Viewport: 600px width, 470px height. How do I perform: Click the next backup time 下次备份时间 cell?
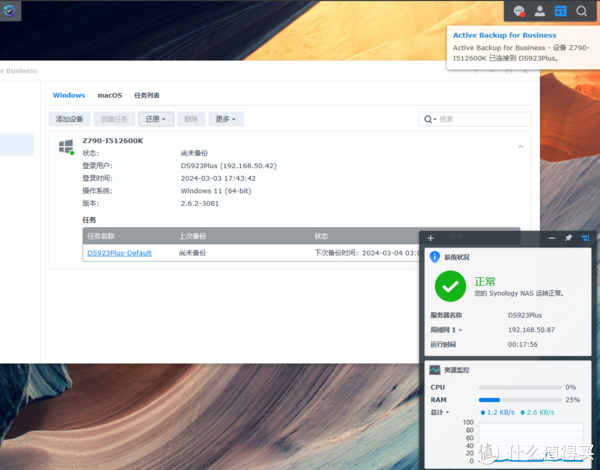coord(367,253)
